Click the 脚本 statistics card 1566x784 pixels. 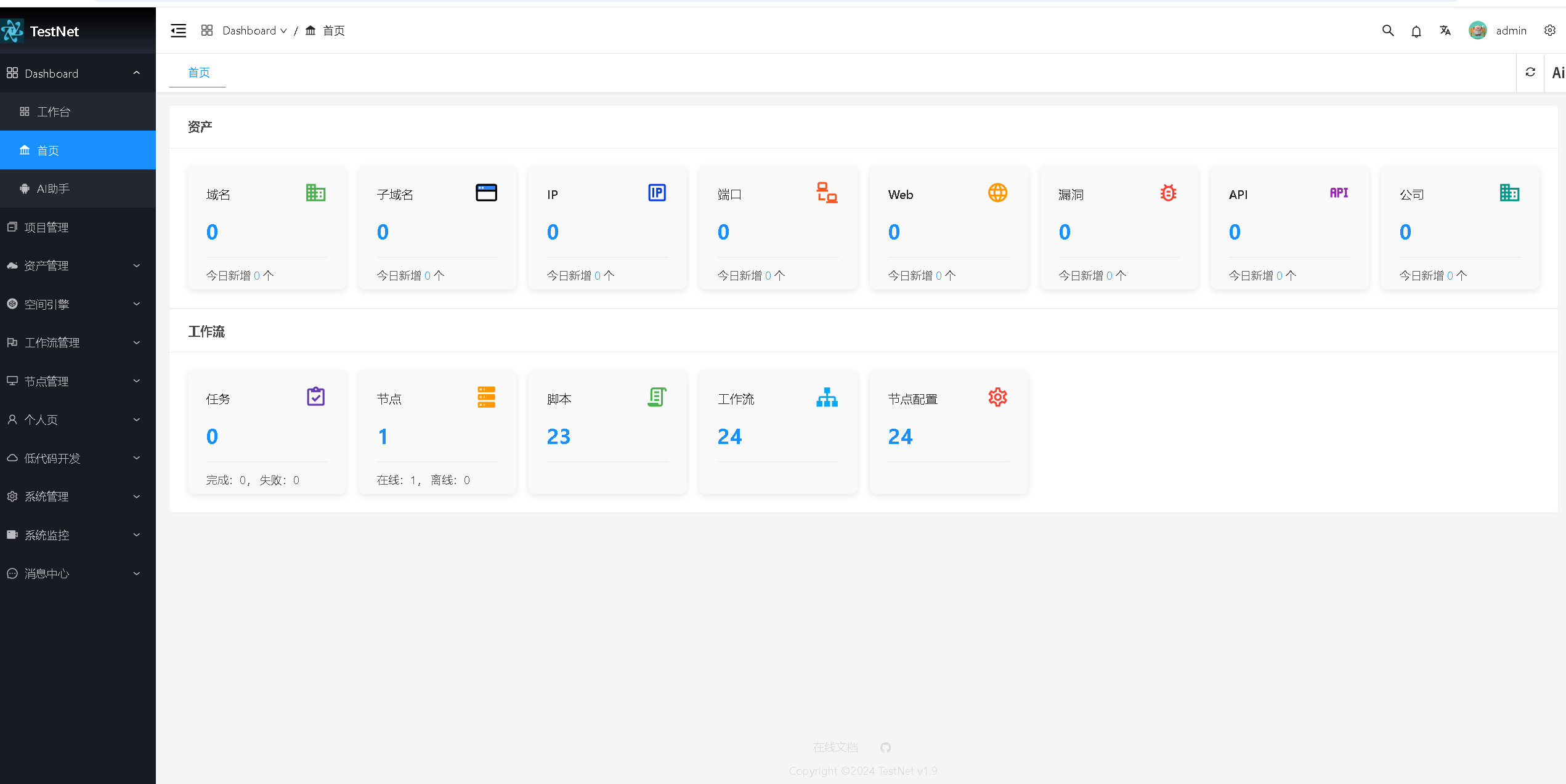(x=607, y=431)
